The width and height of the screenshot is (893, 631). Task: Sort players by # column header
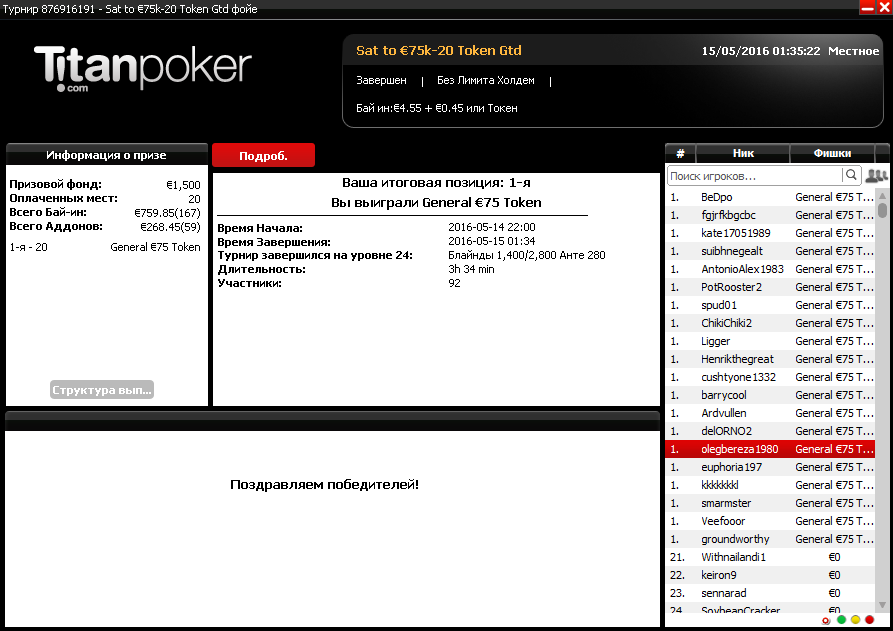coord(680,153)
